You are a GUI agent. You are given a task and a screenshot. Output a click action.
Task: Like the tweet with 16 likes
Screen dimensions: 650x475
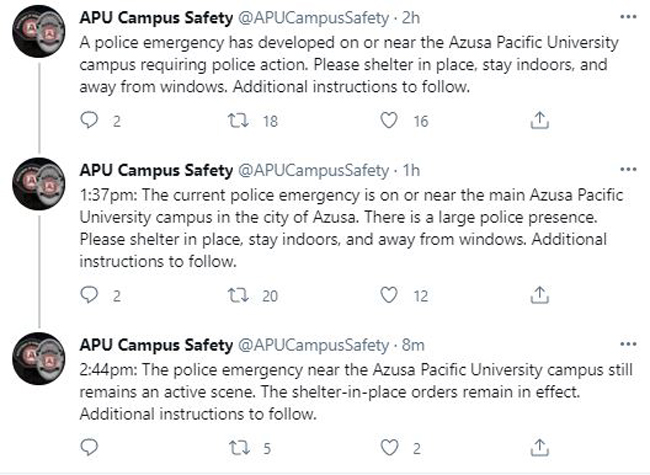click(x=389, y=121)
